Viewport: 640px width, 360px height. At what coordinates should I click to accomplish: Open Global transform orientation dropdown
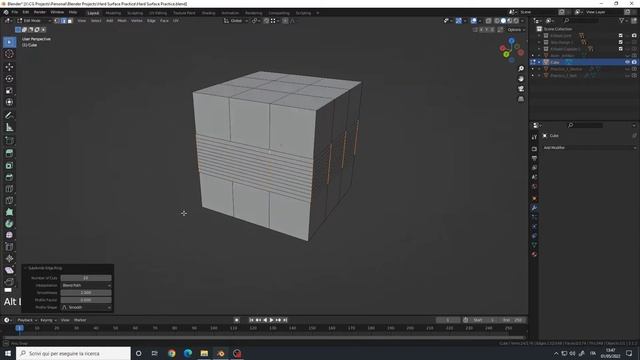point(236,20)
